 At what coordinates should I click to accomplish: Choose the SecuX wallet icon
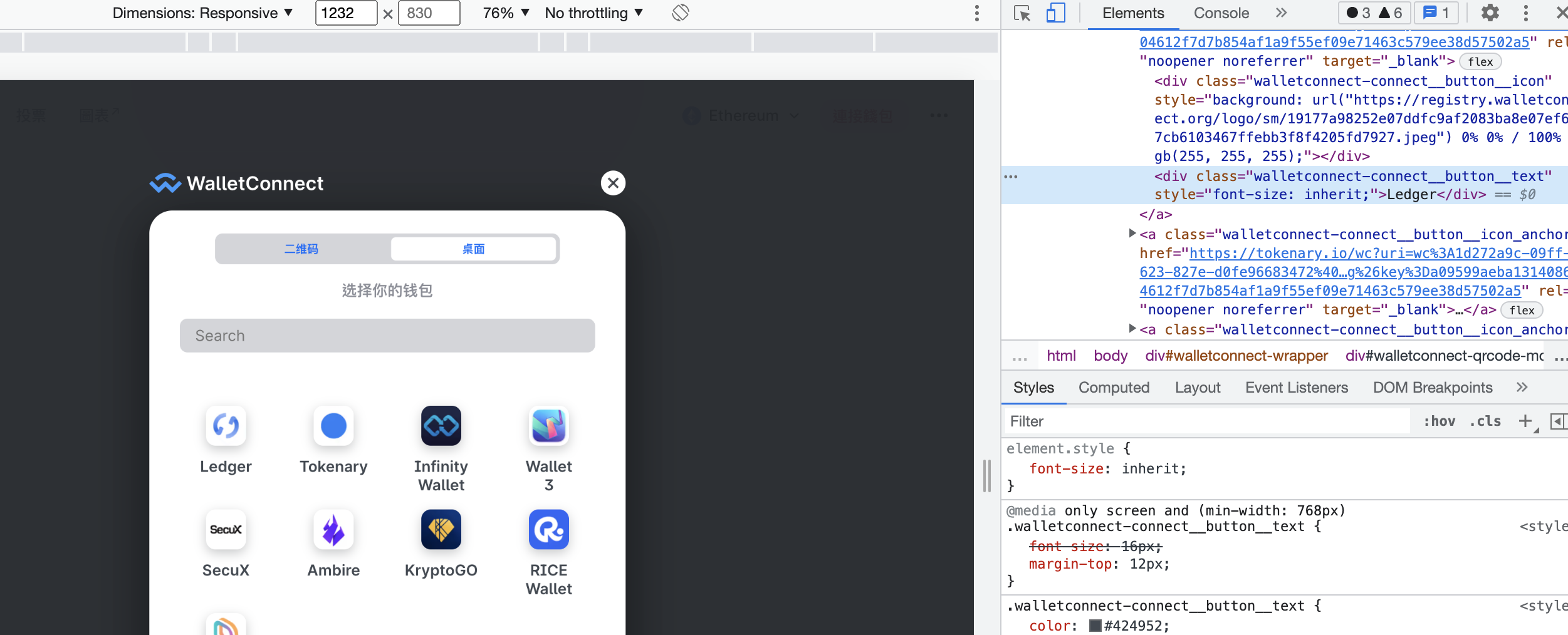pos(226,530)
